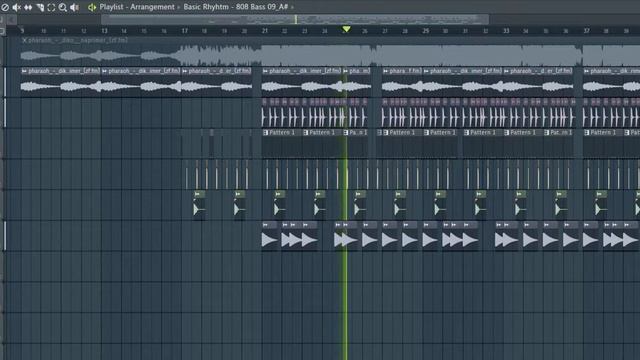Select Pattern 1 clip title at bar 31

click(x=483, y=133)
